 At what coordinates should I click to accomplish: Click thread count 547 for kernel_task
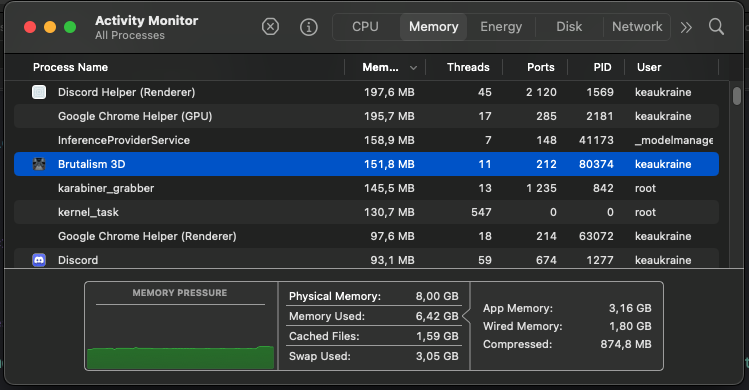pos(481,212)
